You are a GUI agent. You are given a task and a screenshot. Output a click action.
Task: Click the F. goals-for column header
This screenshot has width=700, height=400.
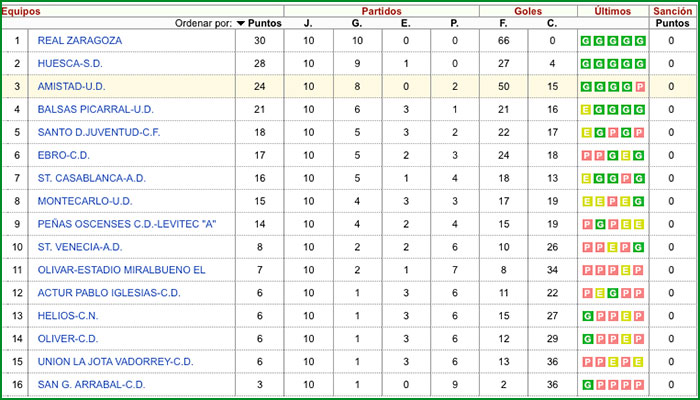coord(503,23)
